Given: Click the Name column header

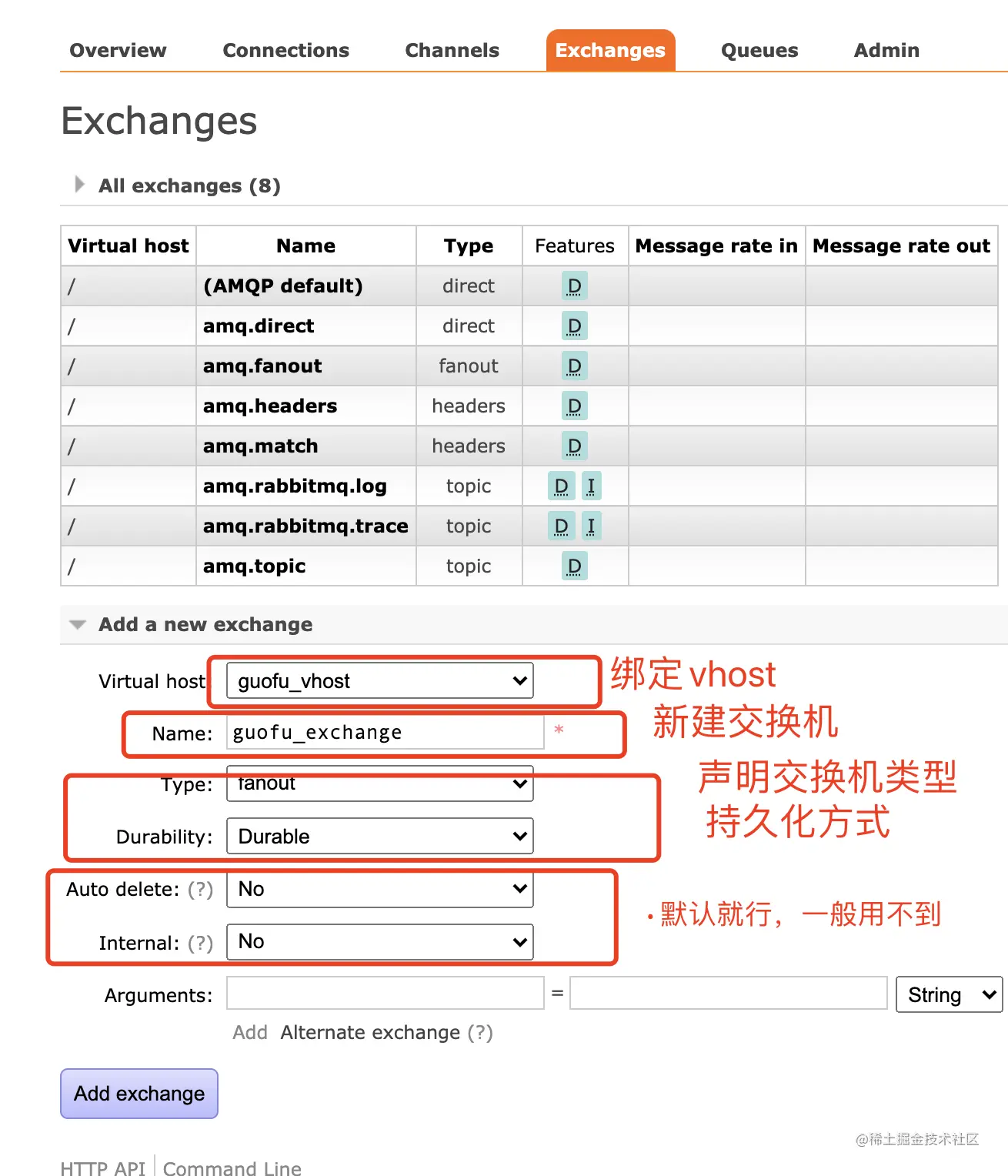Looking at the screenshot, I should (305, 246).
